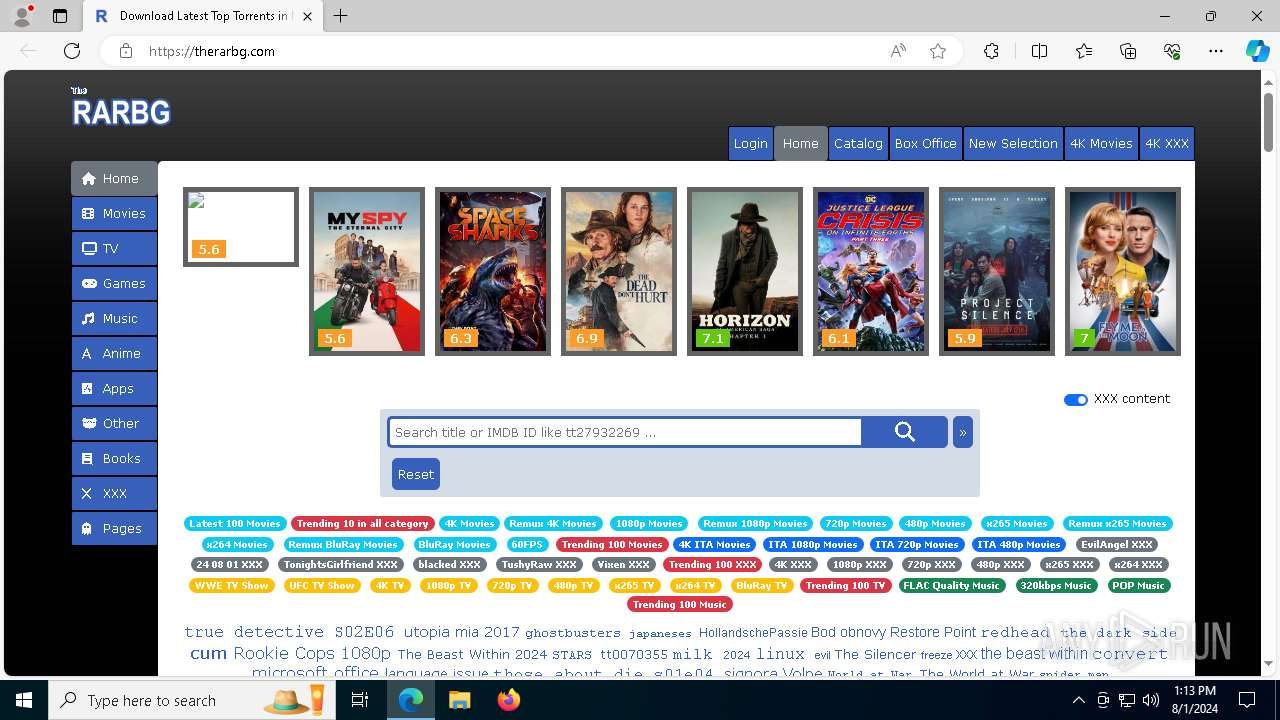1280x720 pixels.
Task: Click the browser address bar URL
Action: point(212,51)
